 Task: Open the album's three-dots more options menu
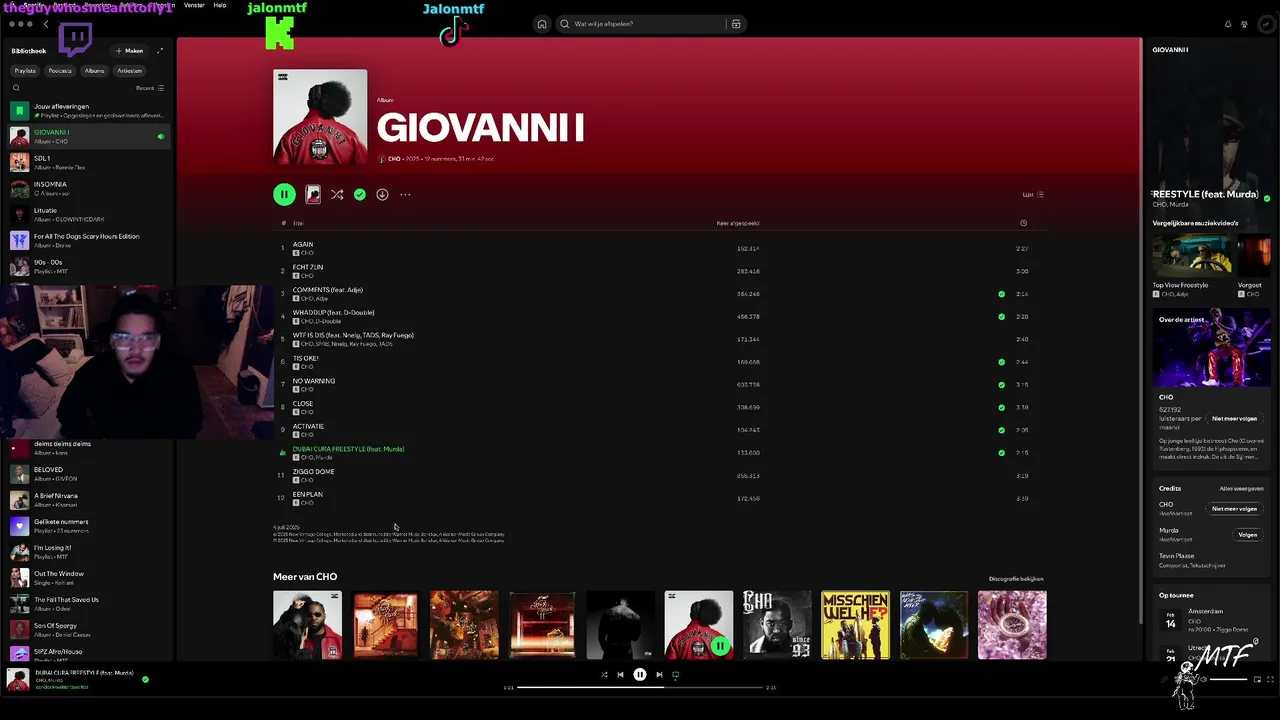(405, 195)
